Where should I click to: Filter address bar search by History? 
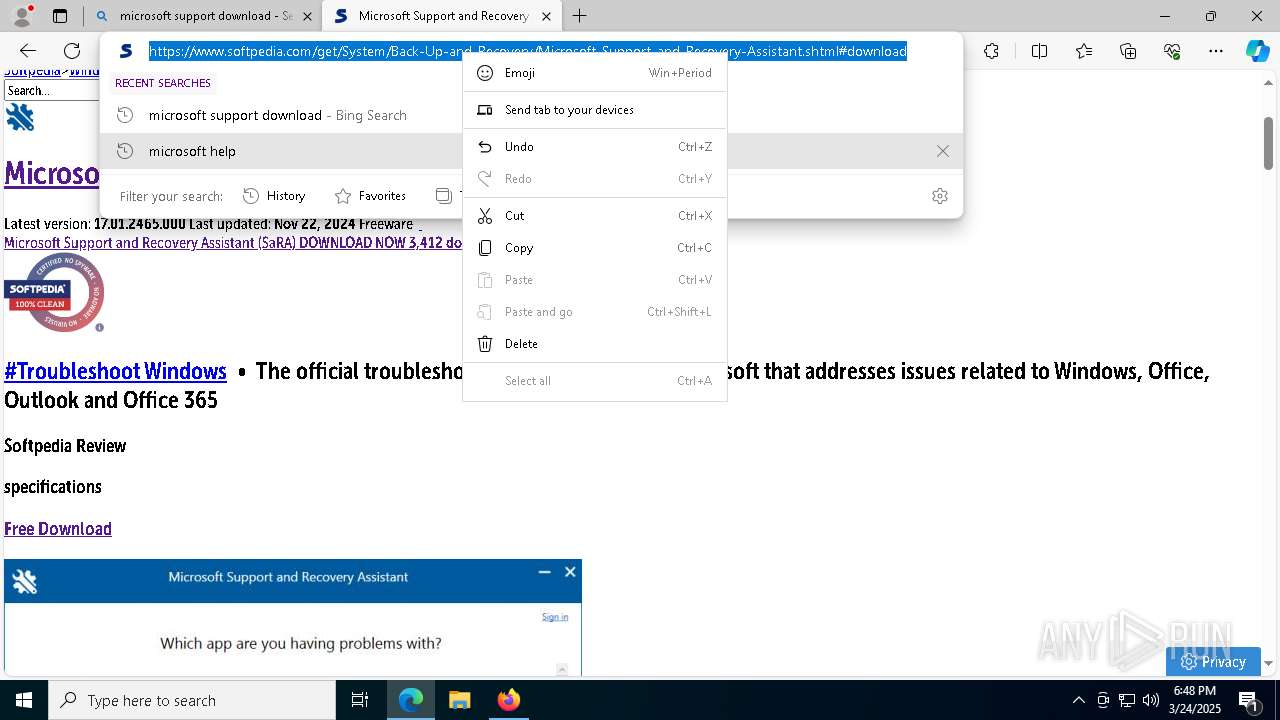click(x=275, y=196)
